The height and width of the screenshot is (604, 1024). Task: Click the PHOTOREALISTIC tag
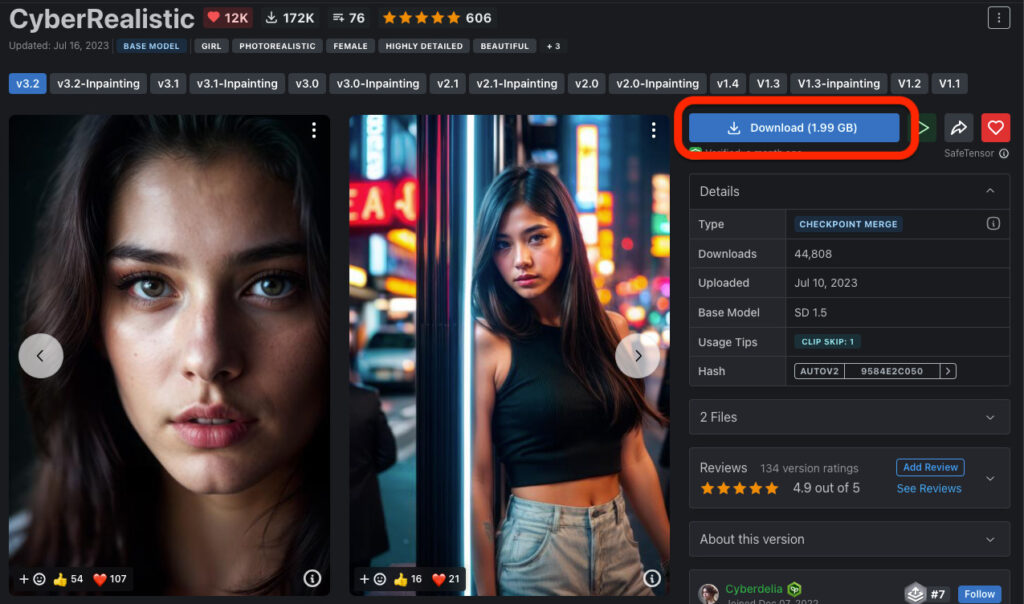tap(277, 46)
